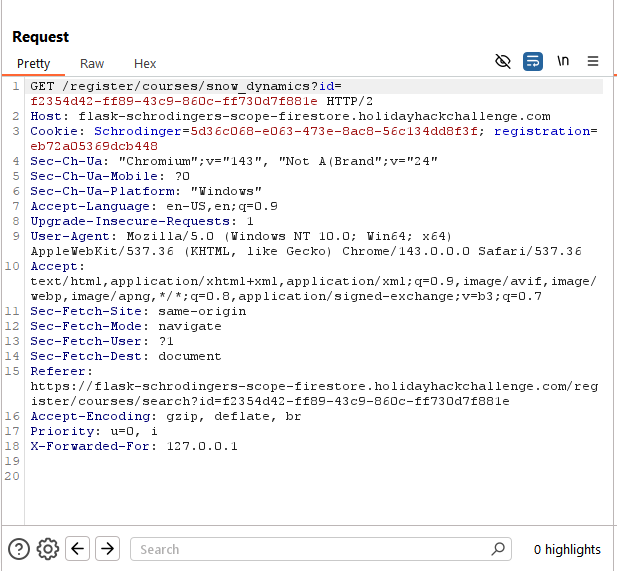Image resolution: width=617 pixels, height=571 pixels.
Task: Click the Priority: u=0, i line
Action: 94,431
